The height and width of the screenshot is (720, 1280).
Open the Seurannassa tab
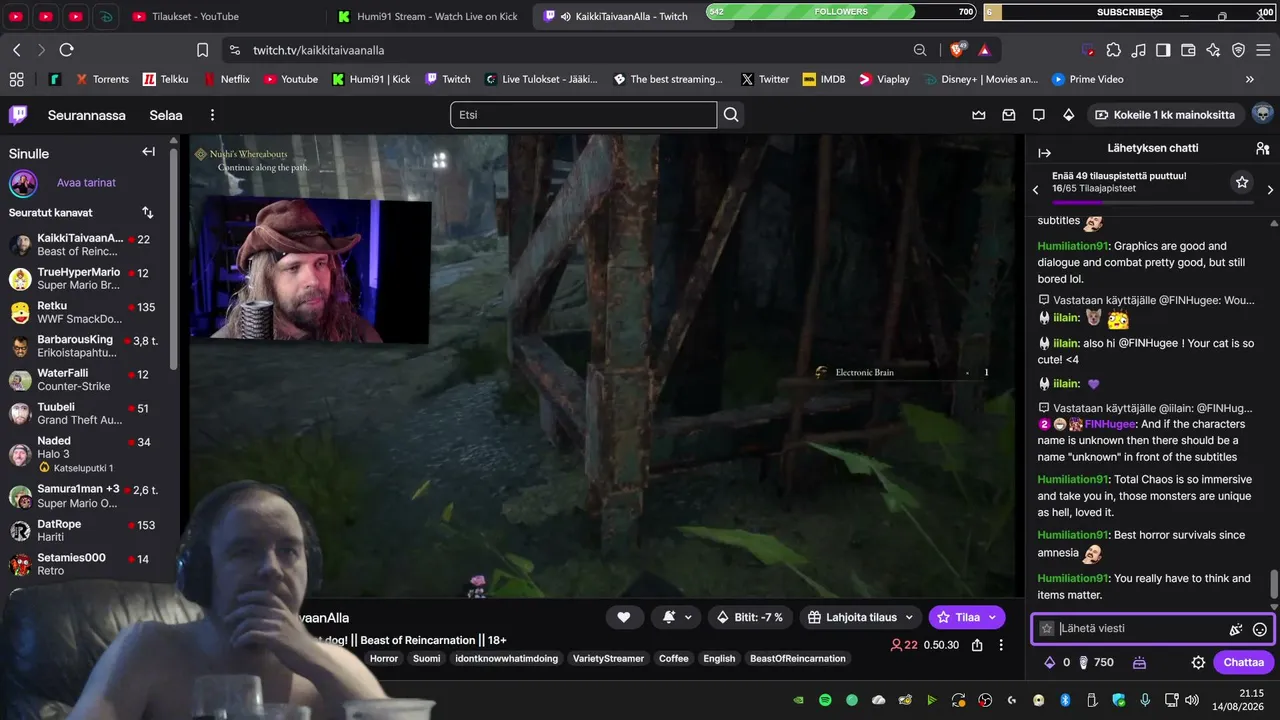(x=87, y=115)
